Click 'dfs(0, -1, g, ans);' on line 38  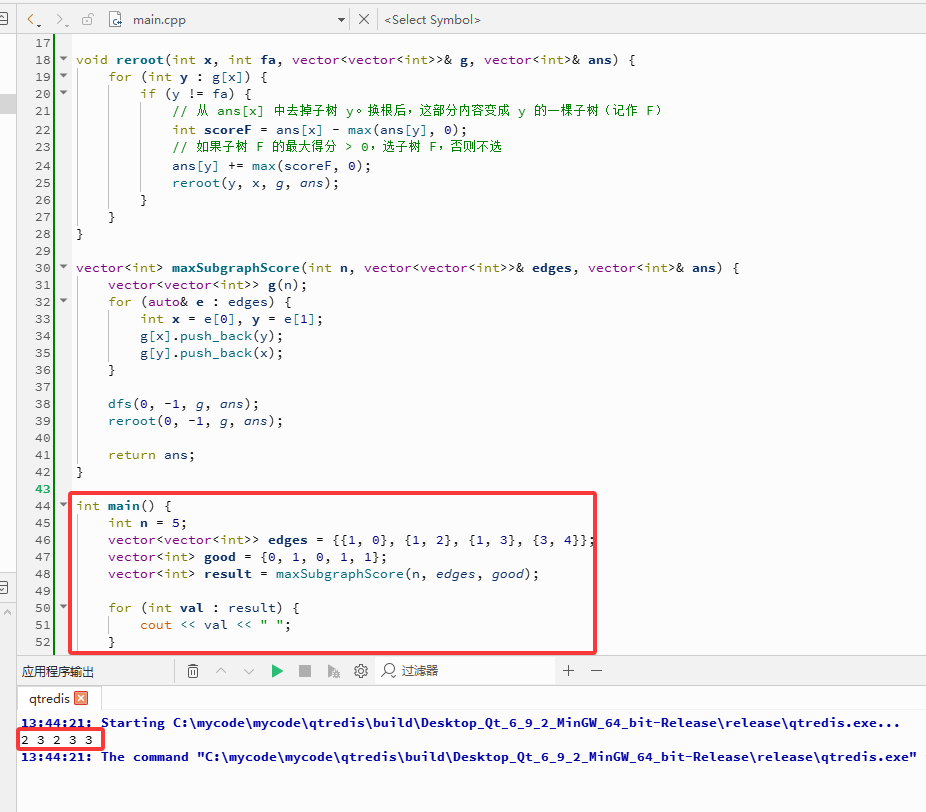[x=183, y=405]
